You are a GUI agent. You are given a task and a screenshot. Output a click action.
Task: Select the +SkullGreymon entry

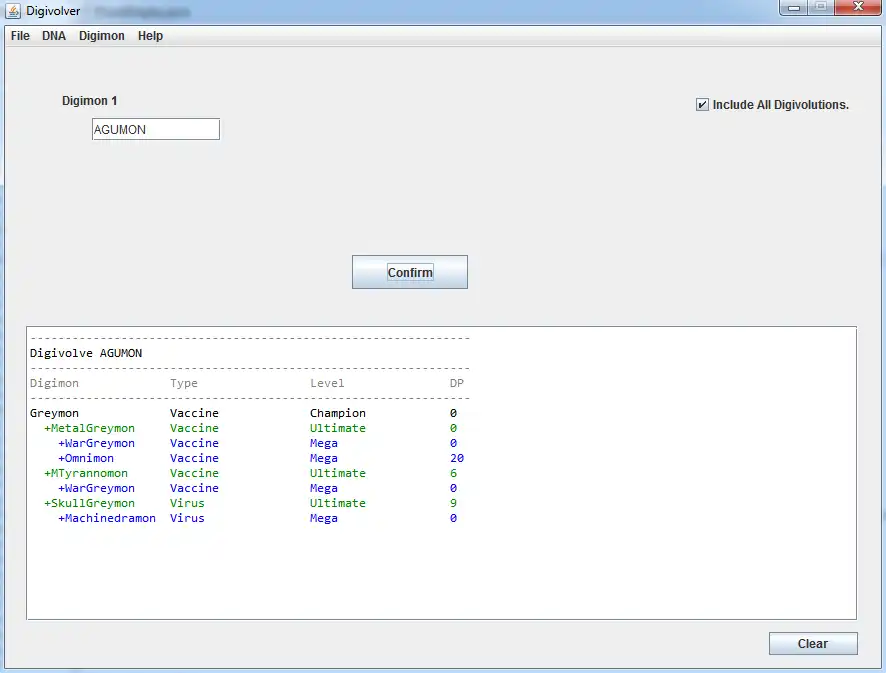(x=89, y=503)
